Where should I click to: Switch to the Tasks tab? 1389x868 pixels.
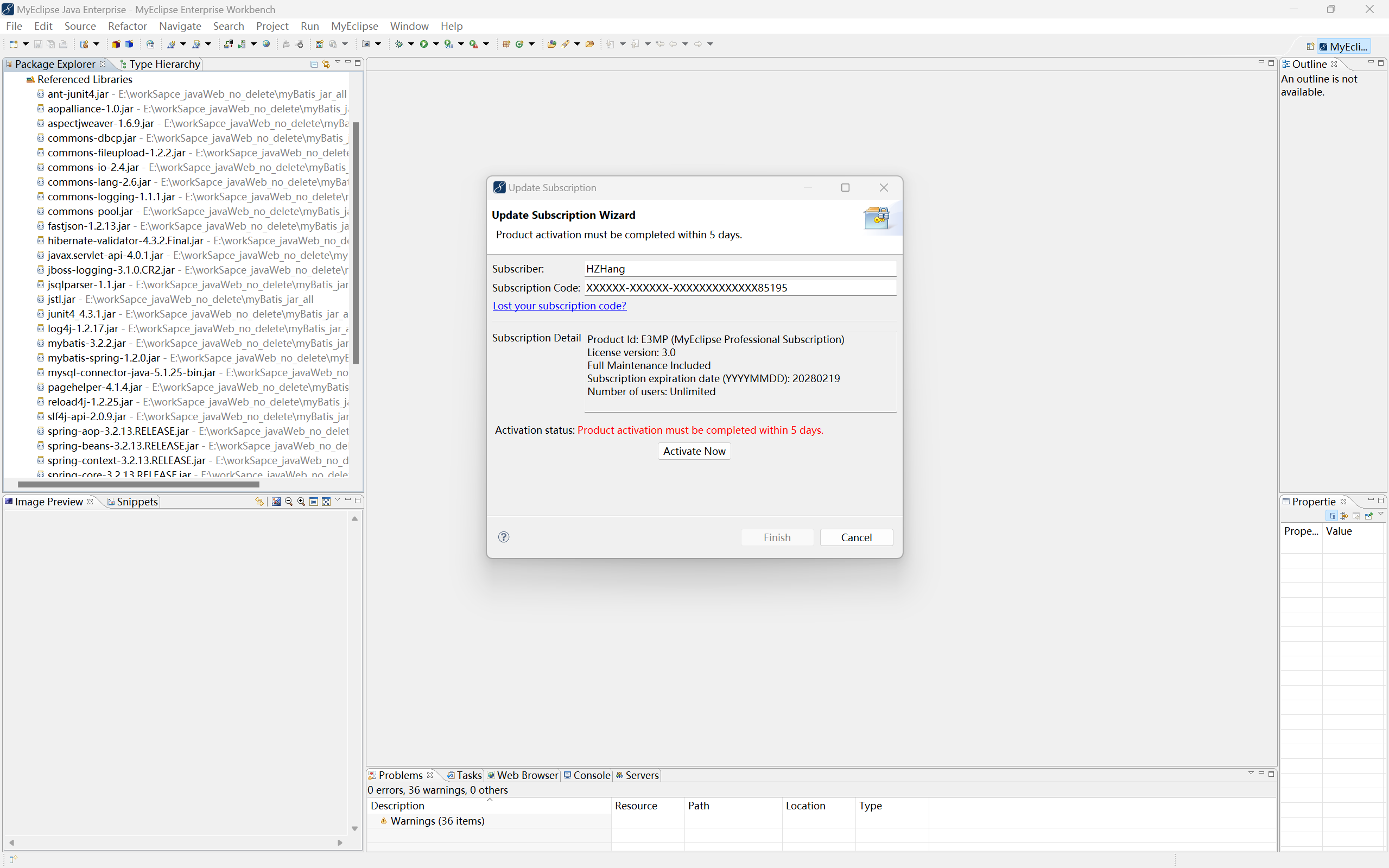(x=464, y=775)
